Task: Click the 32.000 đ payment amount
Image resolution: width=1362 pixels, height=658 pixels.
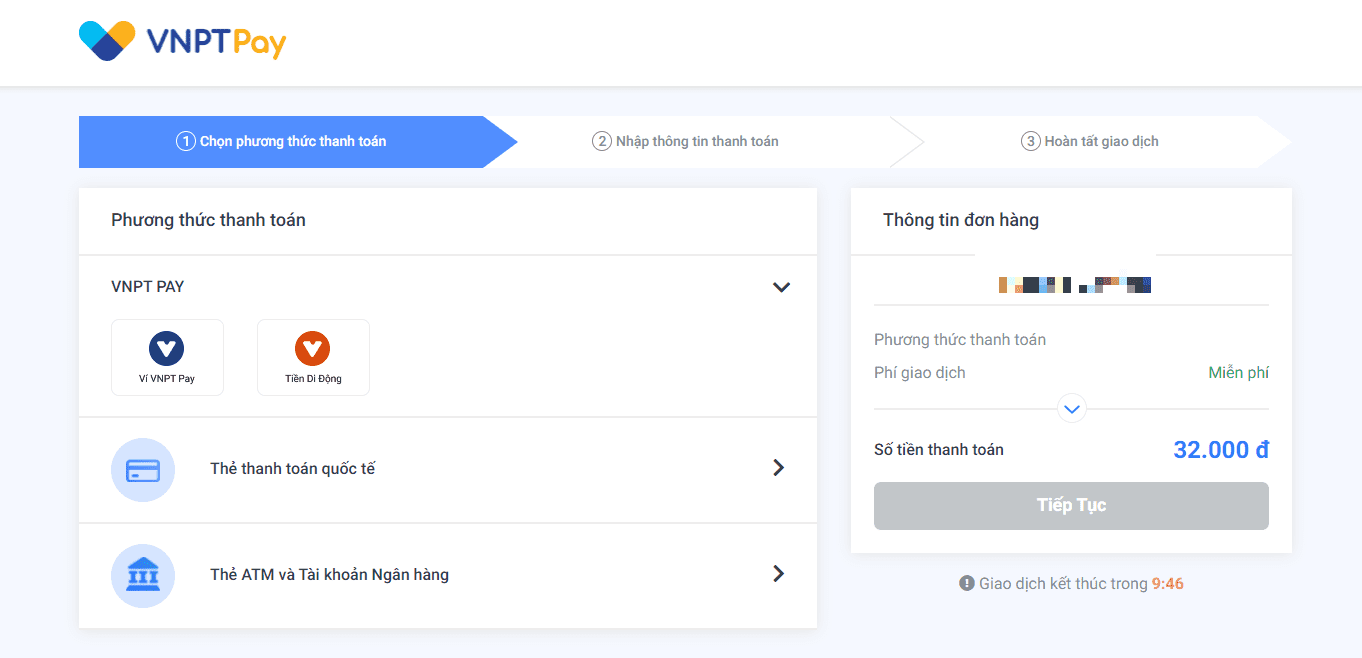Action: (1221, 450)
